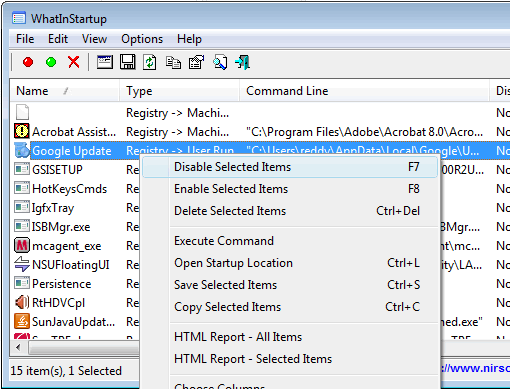This screenshot has height=389, width=510.
Task: Click the nirsoft website link in status bar
Action: pos(475,368)
